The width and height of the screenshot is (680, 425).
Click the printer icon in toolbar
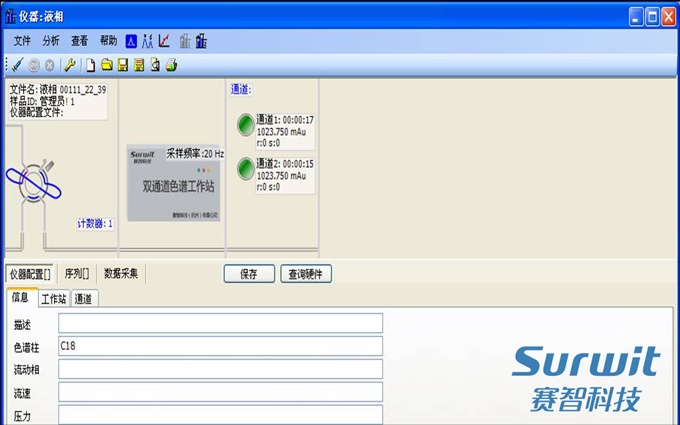(x=171, y=65)
